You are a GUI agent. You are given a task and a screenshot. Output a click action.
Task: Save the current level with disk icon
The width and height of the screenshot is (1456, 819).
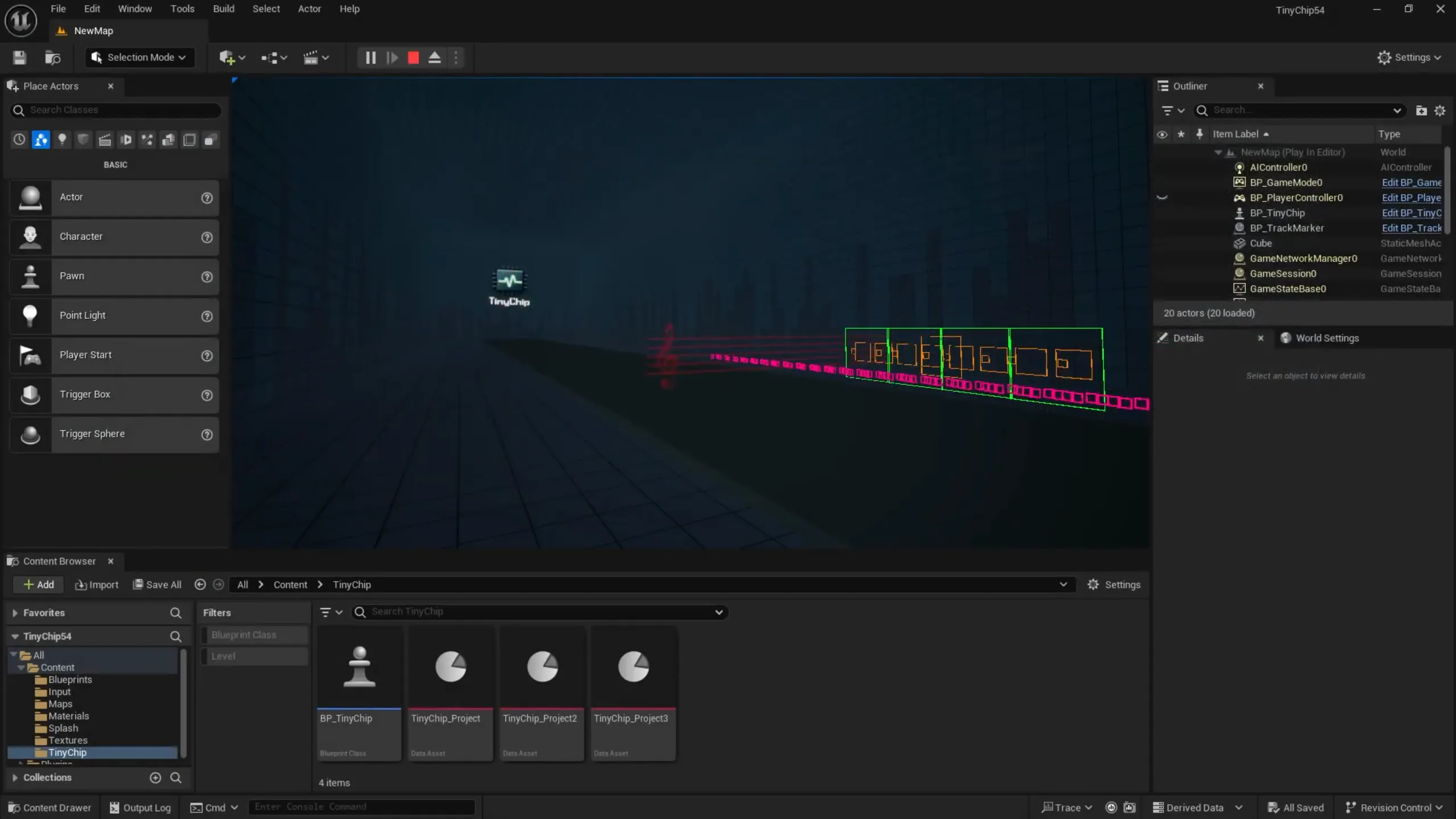click(19, 57)
